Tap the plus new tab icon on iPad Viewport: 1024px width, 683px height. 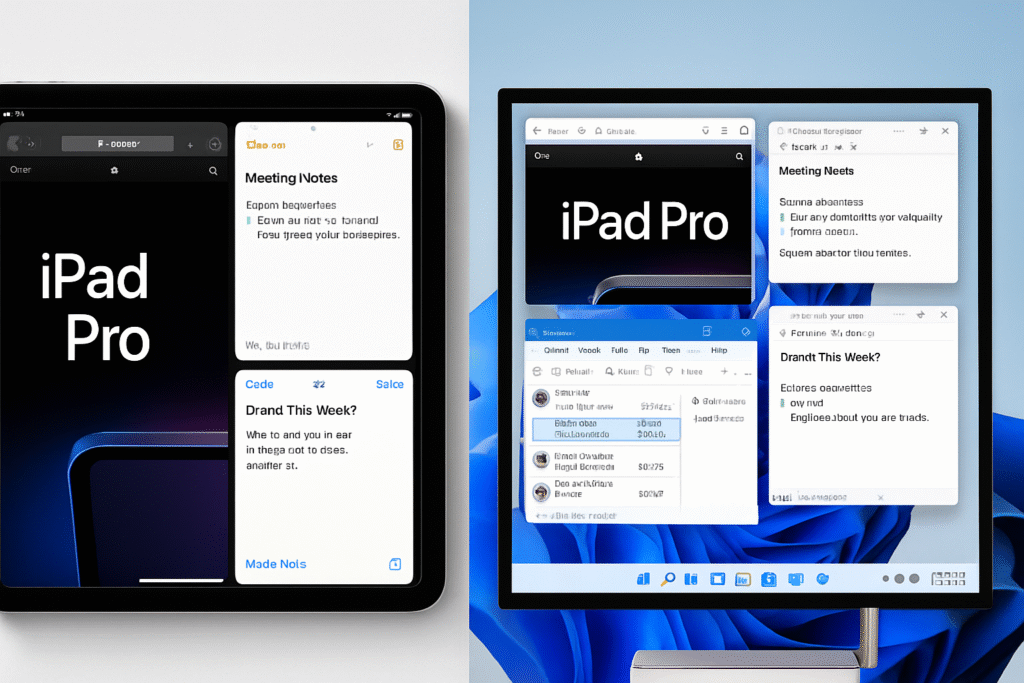pyautogui.click(x=190, y=145)
